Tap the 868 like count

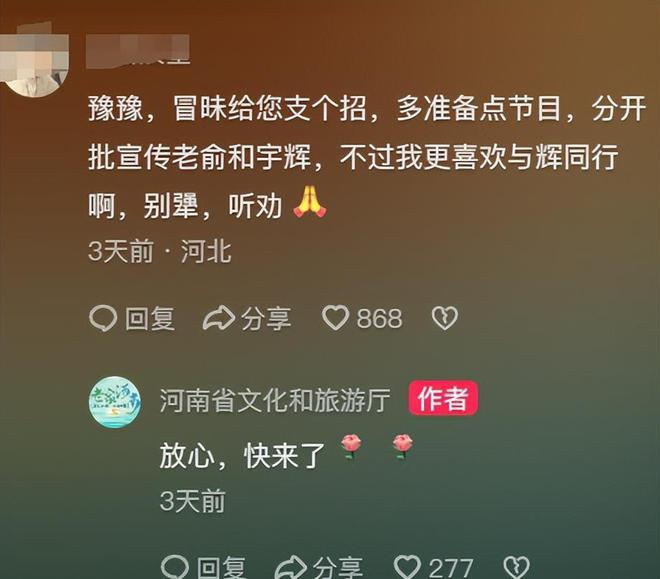[x=380, y=319]
